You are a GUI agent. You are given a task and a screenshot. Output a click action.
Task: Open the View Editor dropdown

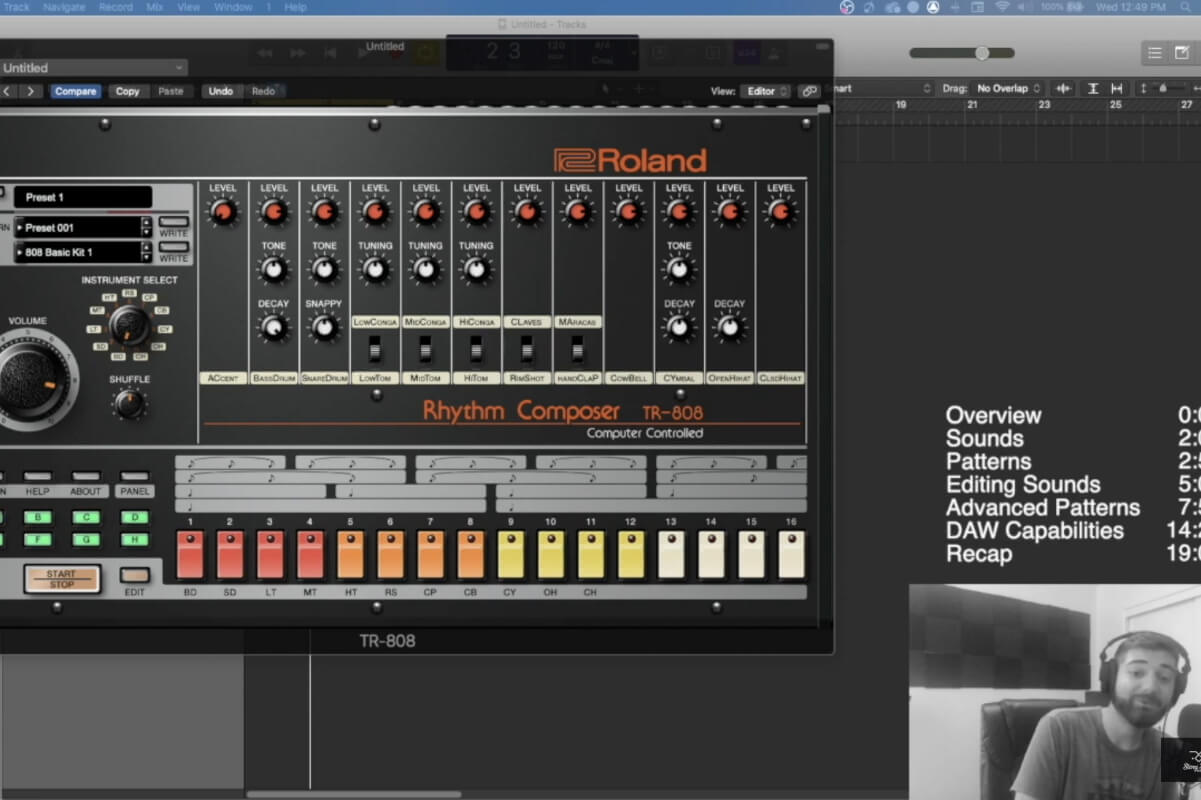click(x=766, y=91)
